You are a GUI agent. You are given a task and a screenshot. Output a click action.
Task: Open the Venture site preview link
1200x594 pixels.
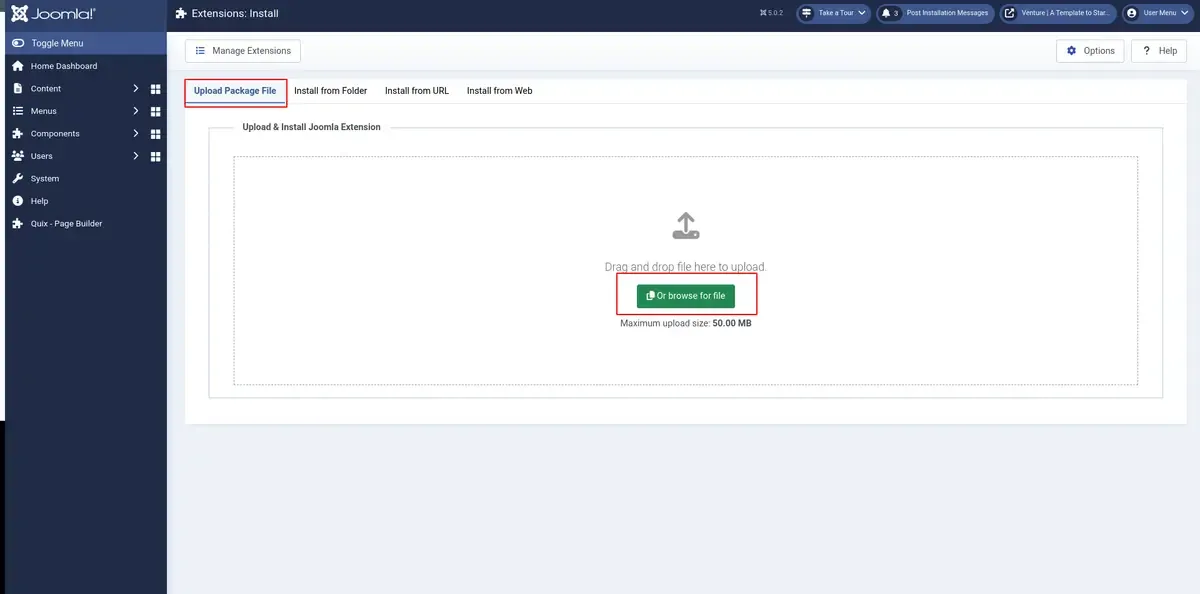pos(1059,13)
